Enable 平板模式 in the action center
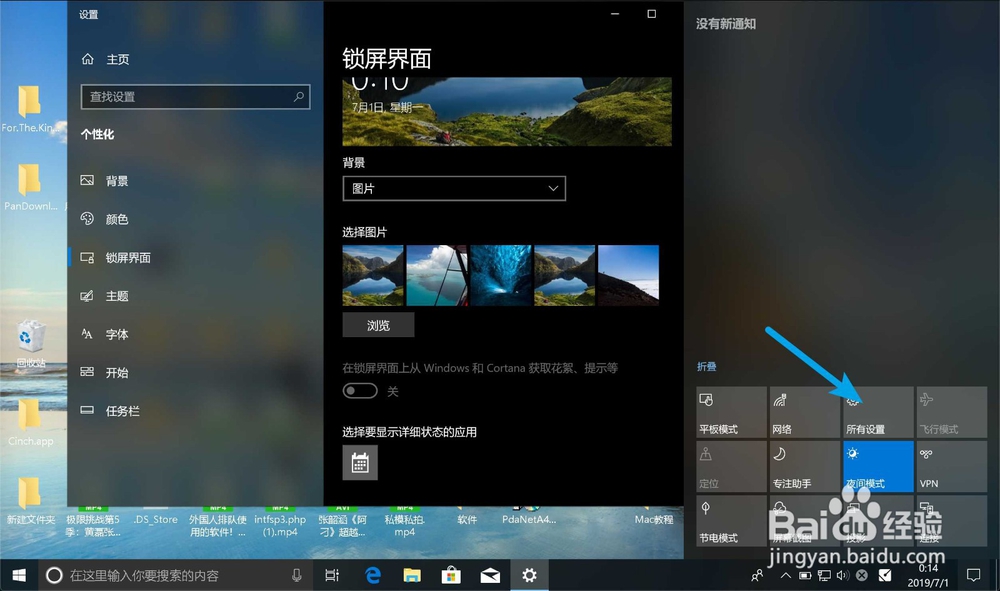 (x=730, y=410)
